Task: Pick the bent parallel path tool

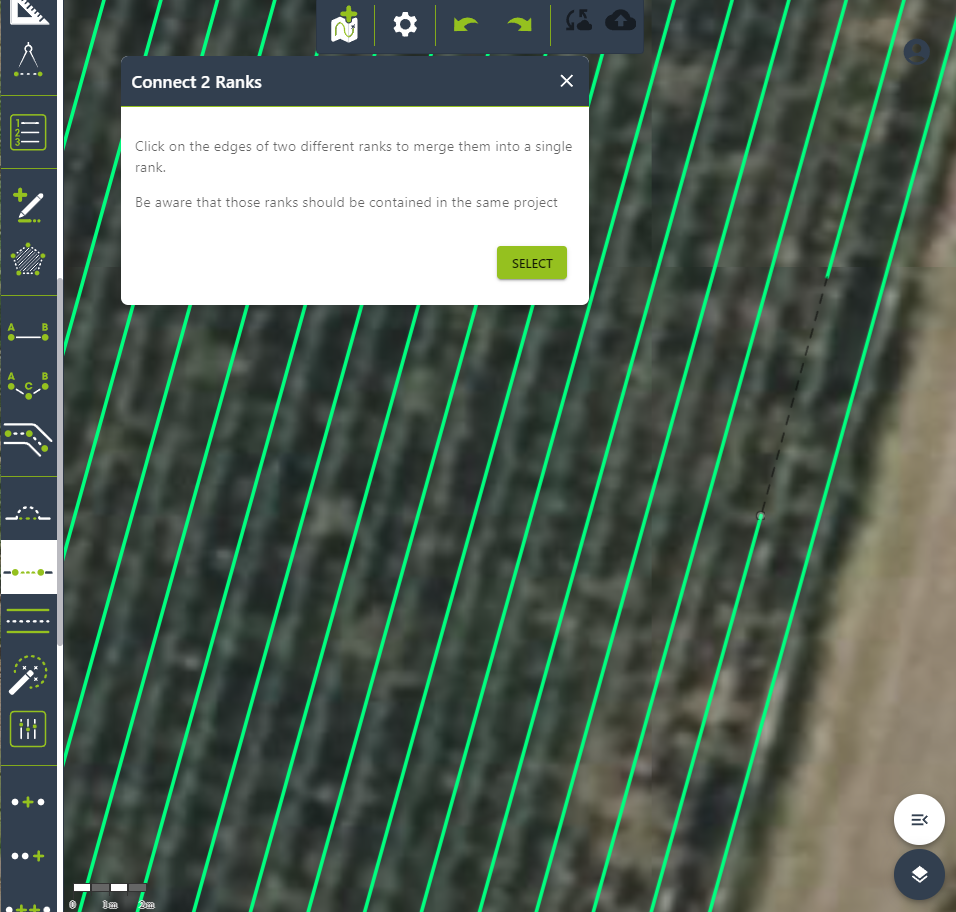Action: point(28,439)
